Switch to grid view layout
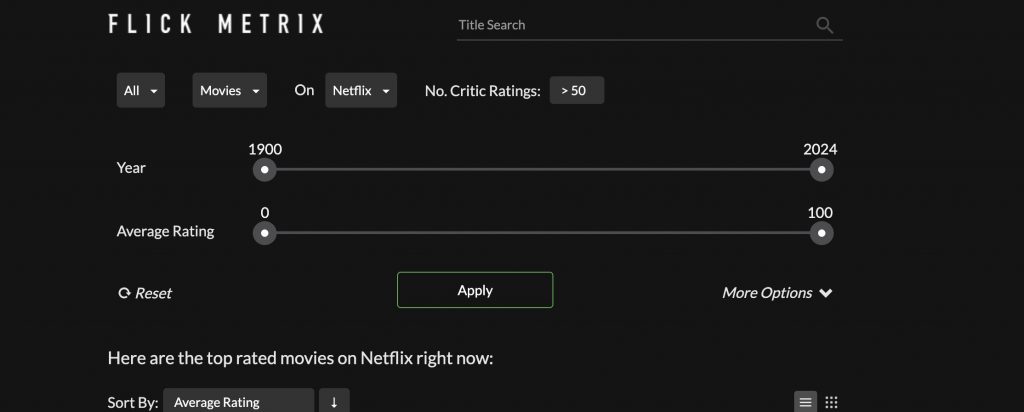 pyautogui.click(x=831, y=402)
